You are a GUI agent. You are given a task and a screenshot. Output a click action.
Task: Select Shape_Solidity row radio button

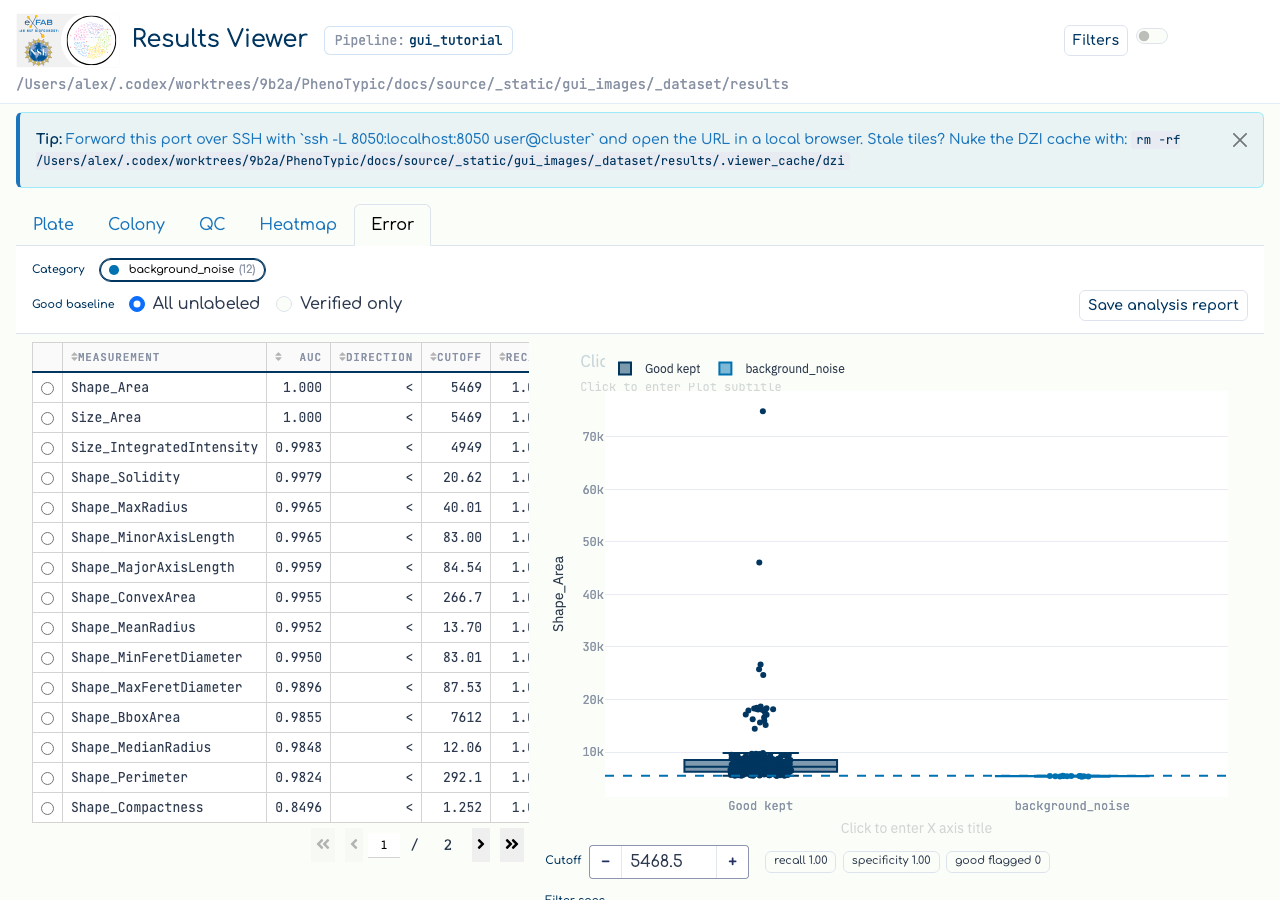click(47, 478)
